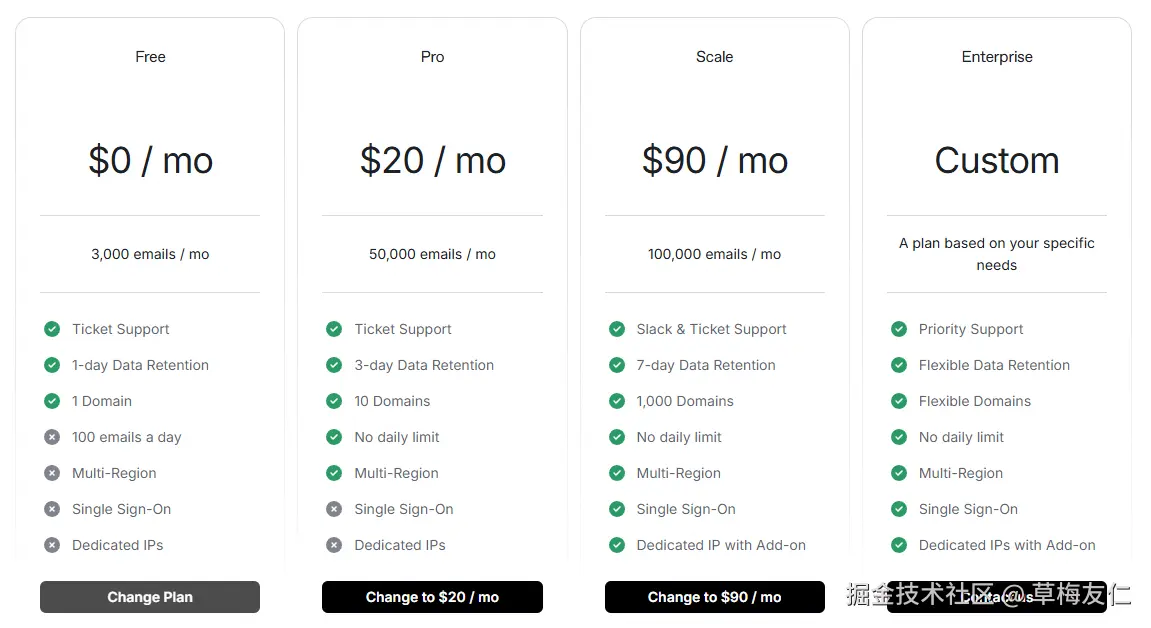
Task: Click the Flexible Data Retention label
Action: pos(994,365)
